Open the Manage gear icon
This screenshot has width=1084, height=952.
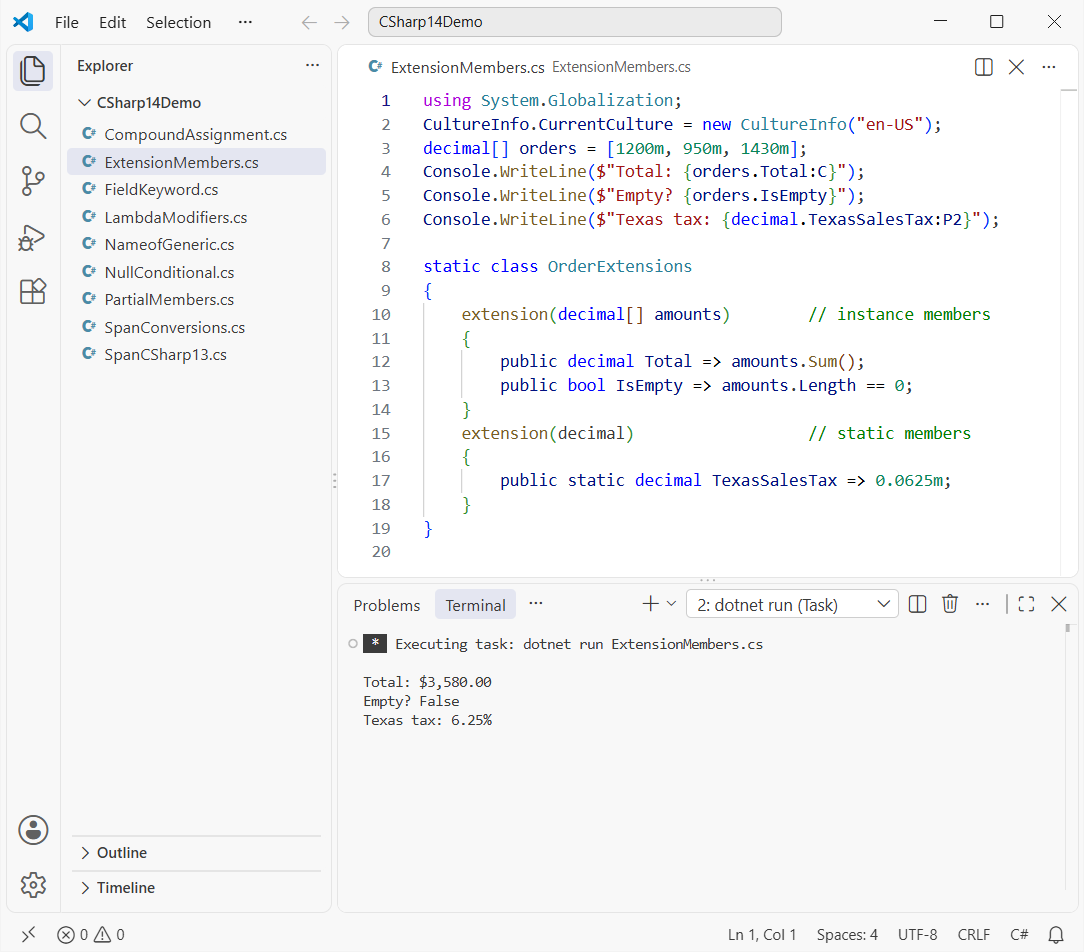click(32, 884)
